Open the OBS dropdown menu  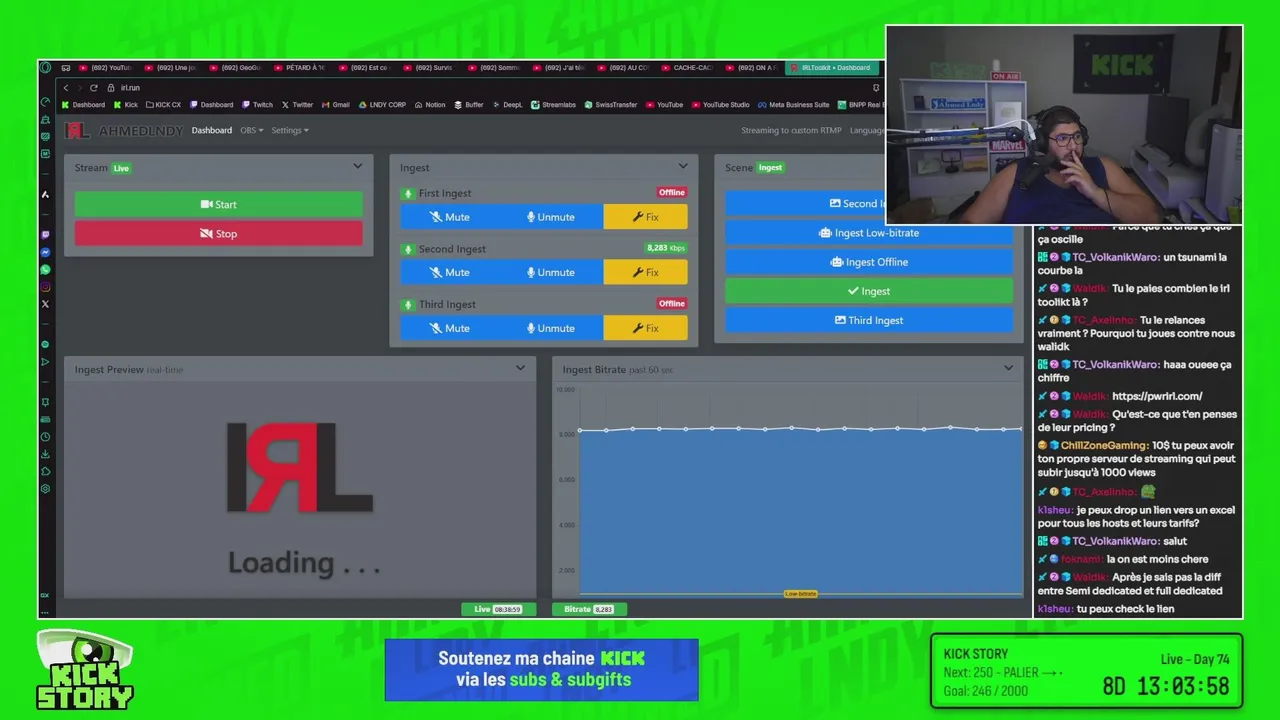point(251,130)
